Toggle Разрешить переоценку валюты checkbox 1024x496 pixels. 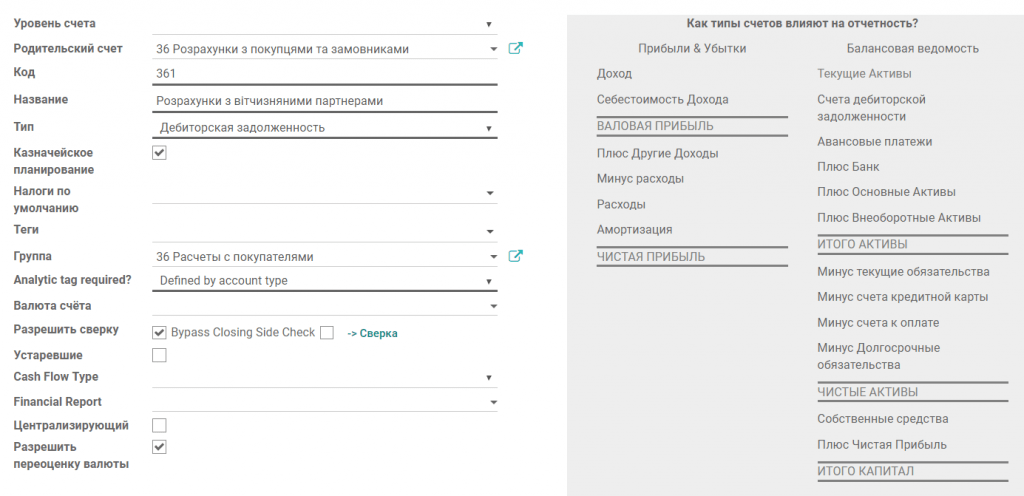click(x=159, y=447)
